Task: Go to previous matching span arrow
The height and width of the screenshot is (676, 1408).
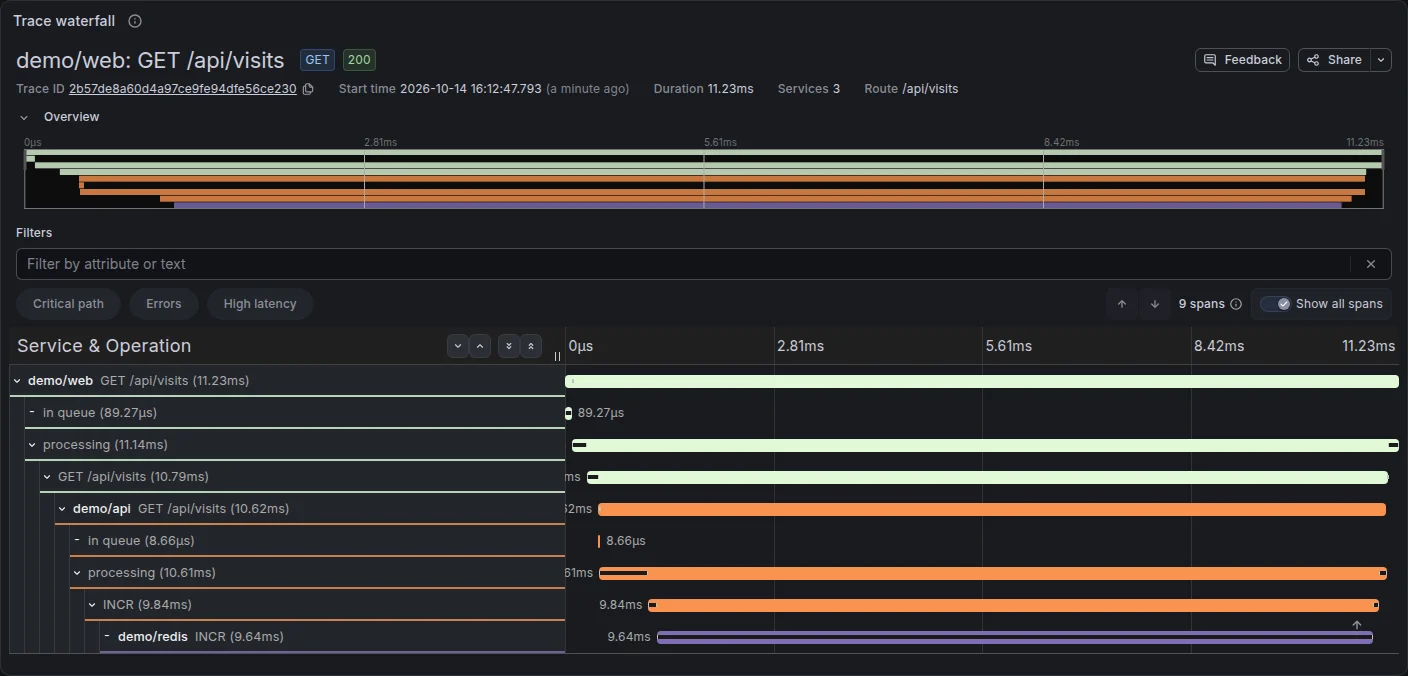Action: tap(1122, 304)
